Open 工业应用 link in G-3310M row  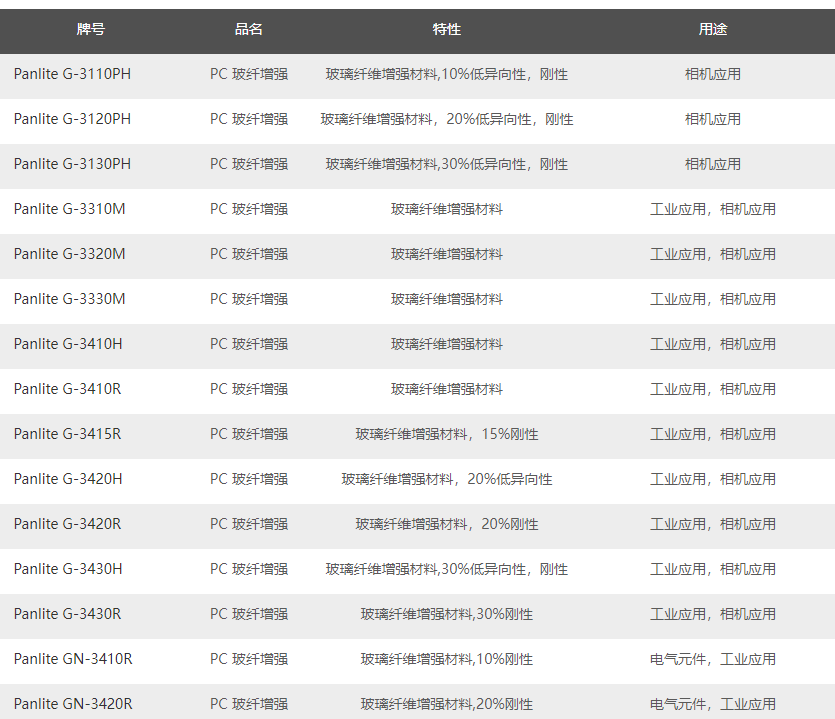tap(678, 210)
